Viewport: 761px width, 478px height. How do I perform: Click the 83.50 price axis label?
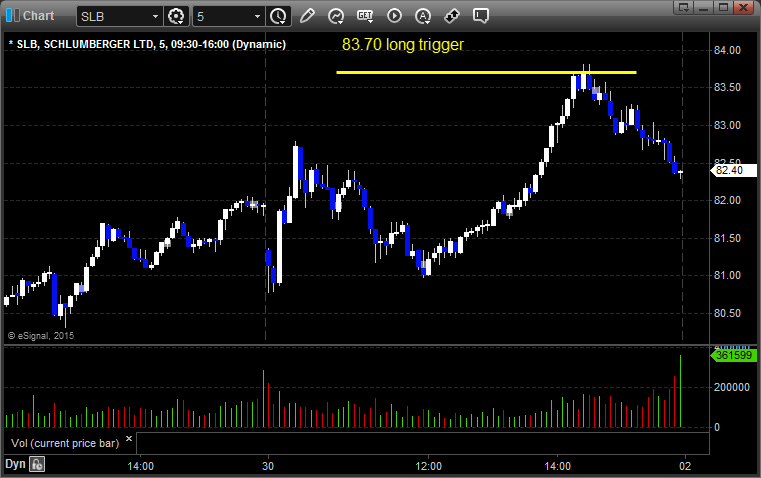point(727,87)
